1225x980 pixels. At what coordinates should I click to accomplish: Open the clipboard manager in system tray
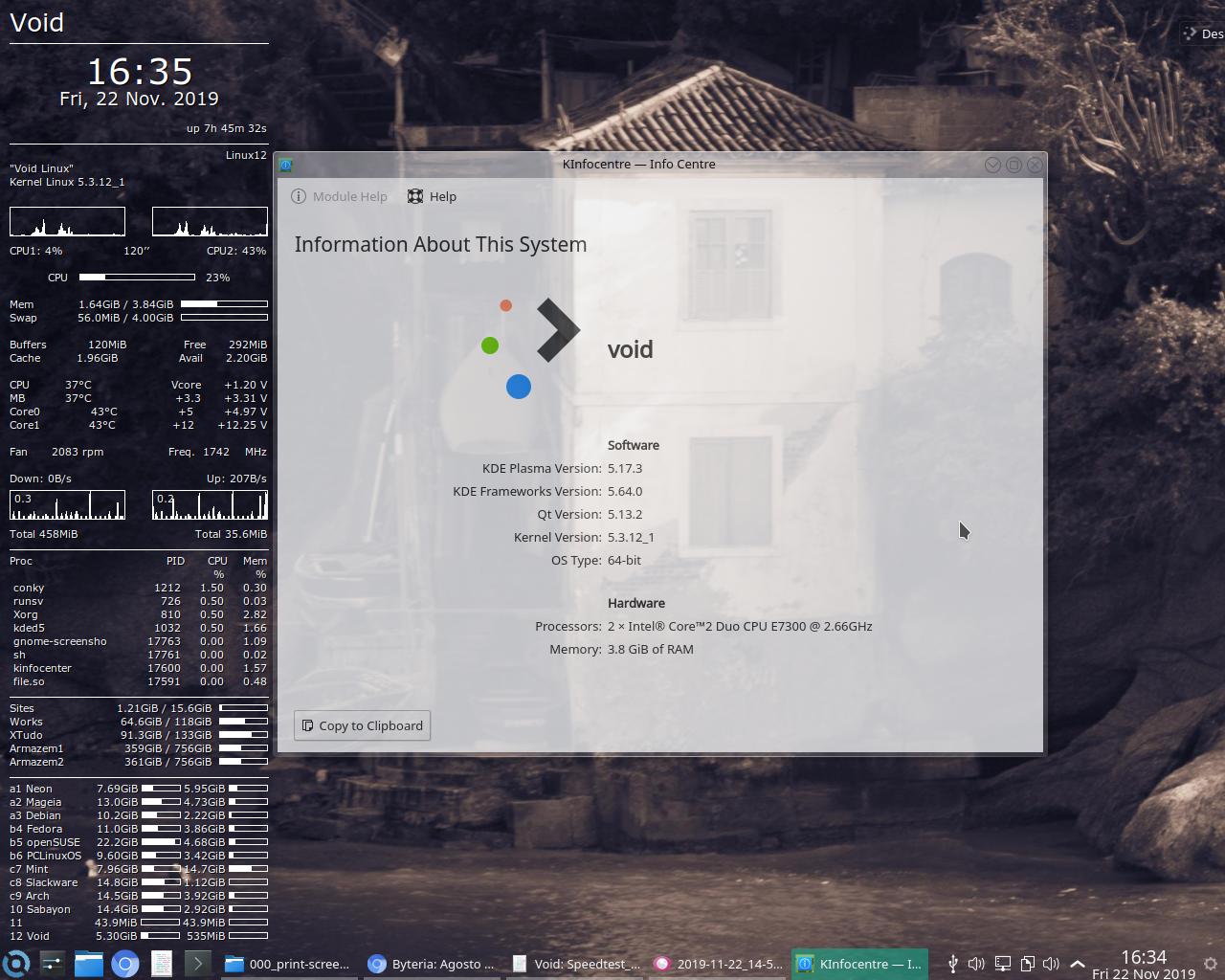(1028, 964)
